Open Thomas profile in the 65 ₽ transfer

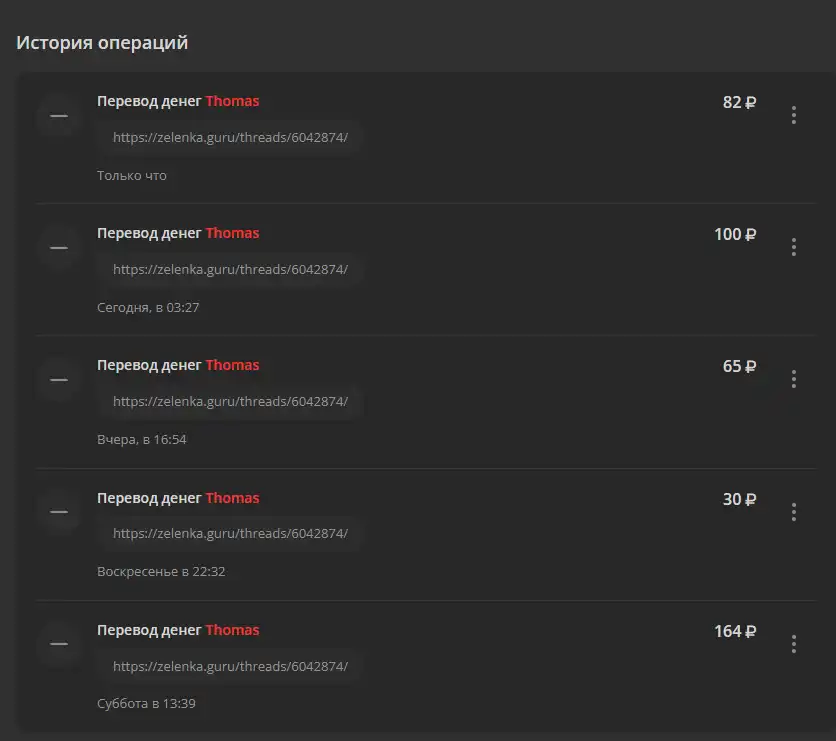[232, 365]
